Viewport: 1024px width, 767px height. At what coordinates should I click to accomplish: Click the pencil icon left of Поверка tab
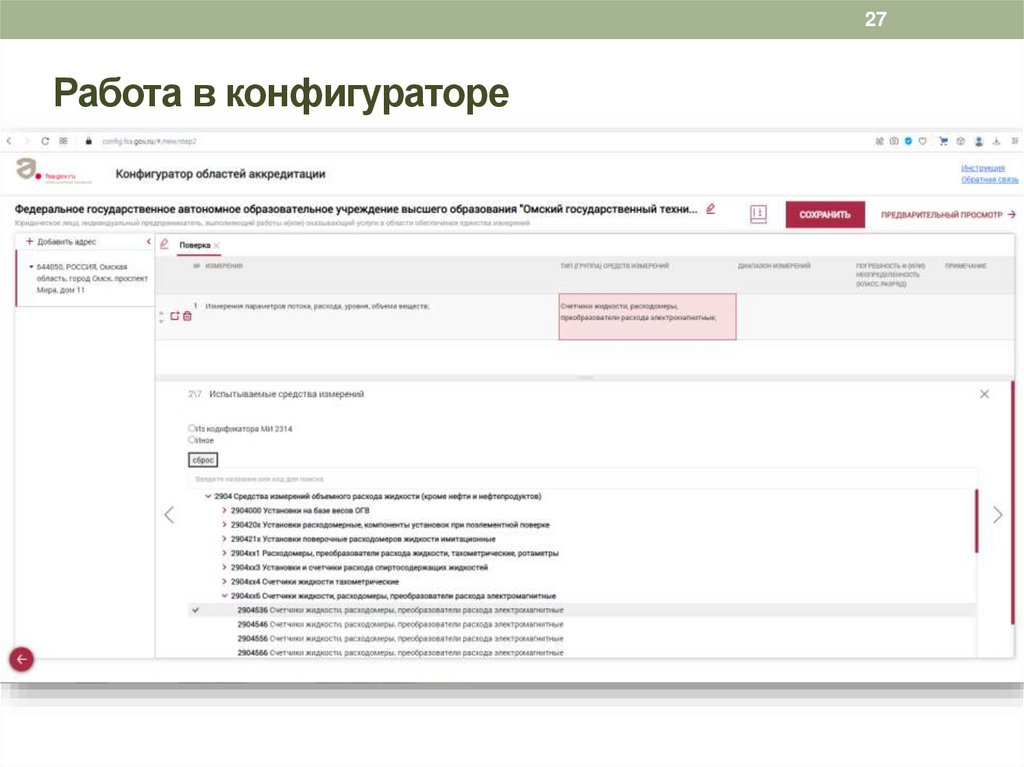[164, 244]
